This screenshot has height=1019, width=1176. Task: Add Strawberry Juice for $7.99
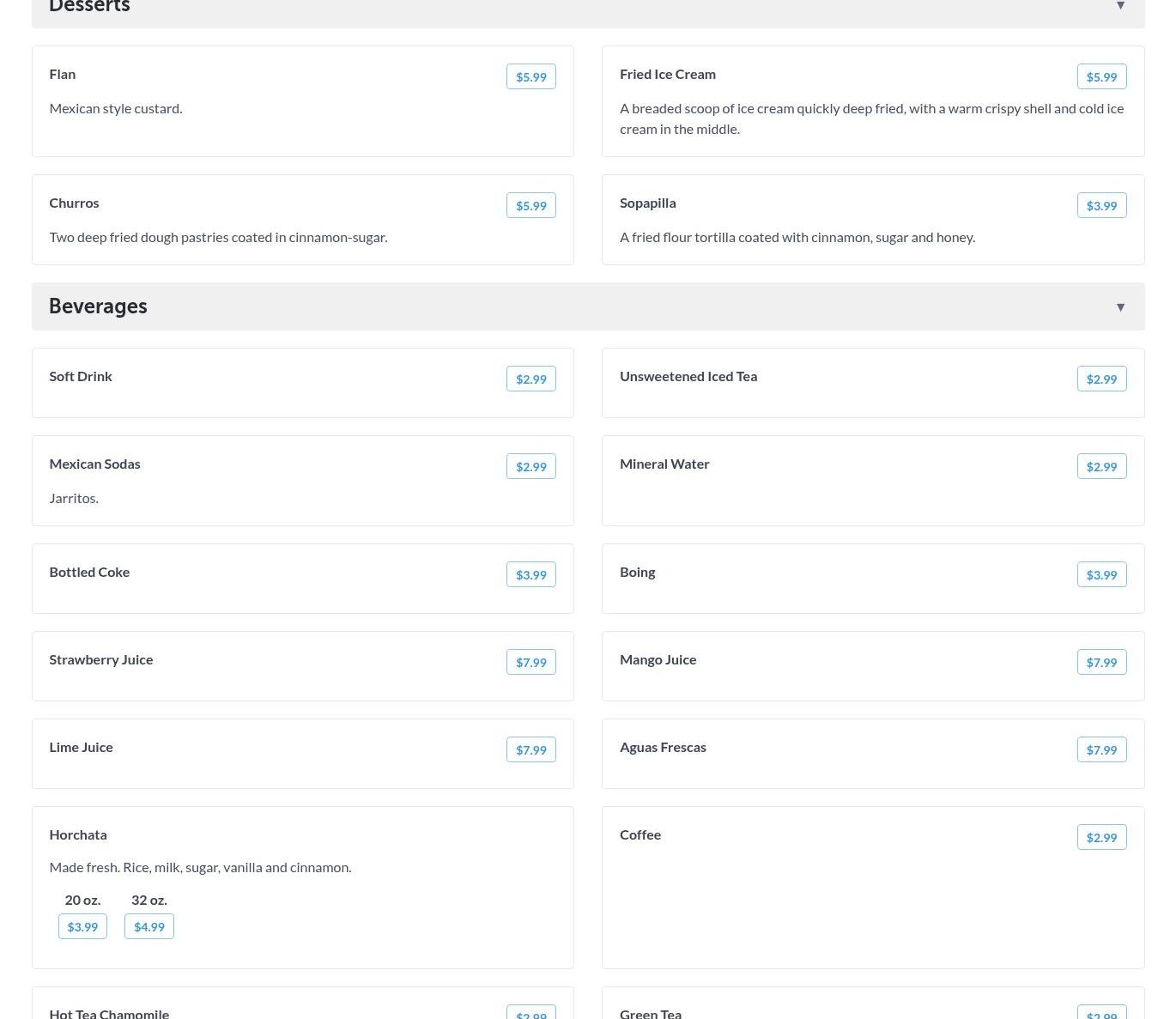point(530,662)
